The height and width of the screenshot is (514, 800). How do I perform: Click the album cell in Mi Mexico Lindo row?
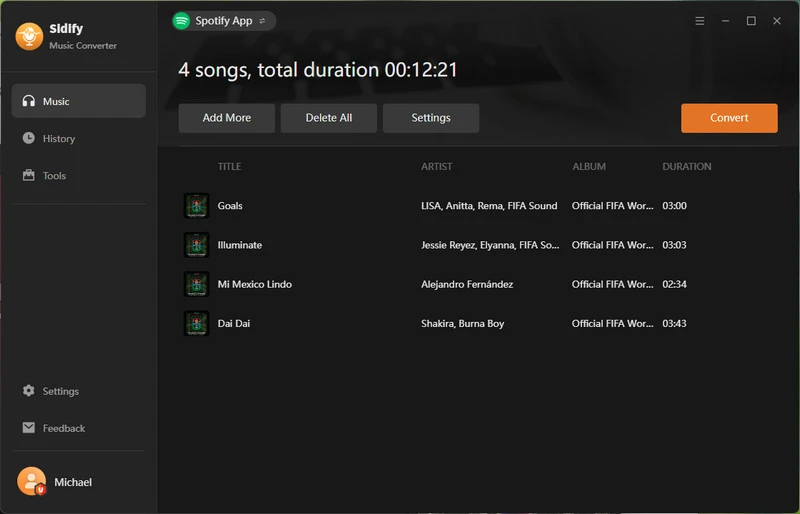point(612,284)
